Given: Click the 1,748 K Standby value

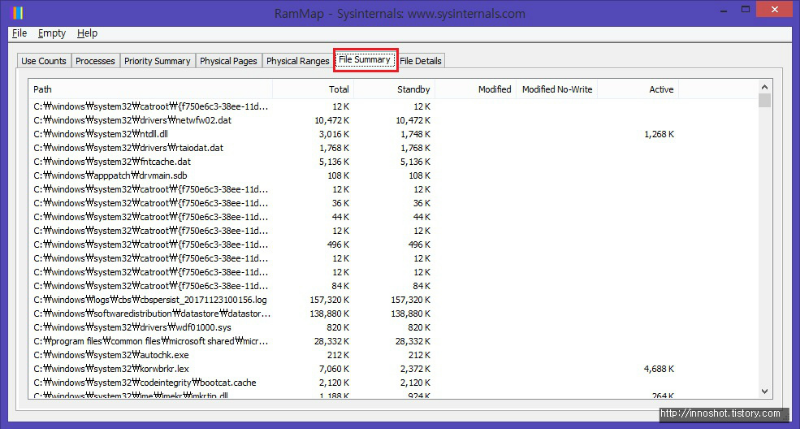Looking at the screenshot, I should click(415, 134).
